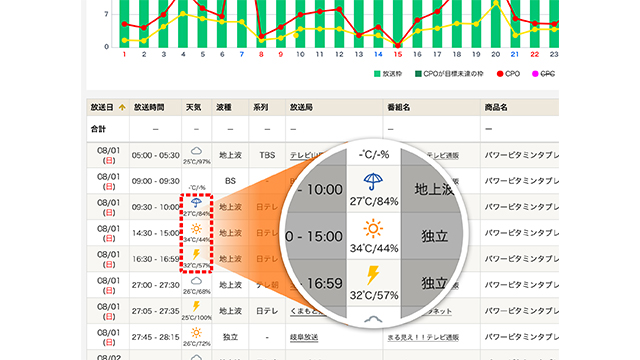Click the dark green CPOが目標未達の枠 legend swatch
This screenshot has width=640, height=360.
[x=418, y=74]
